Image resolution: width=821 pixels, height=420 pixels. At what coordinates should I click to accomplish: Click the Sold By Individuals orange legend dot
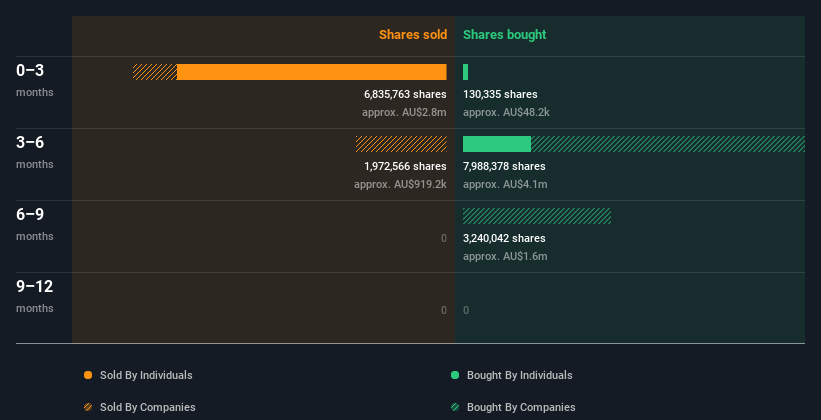click(88, 375)
